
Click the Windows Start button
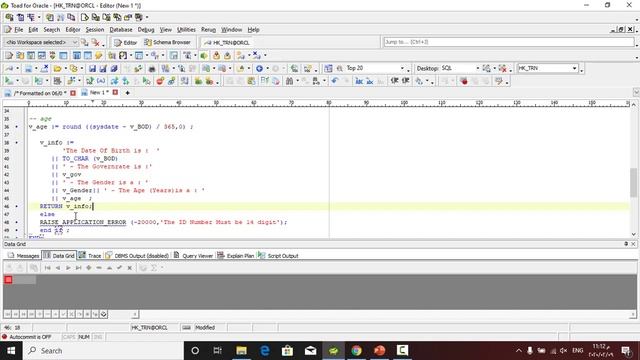(x=11, y=351)
